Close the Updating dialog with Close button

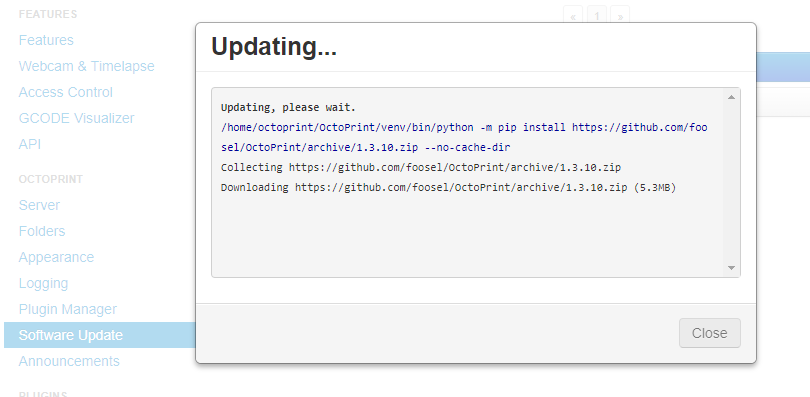pyautogui.click(x=709, y=333)
